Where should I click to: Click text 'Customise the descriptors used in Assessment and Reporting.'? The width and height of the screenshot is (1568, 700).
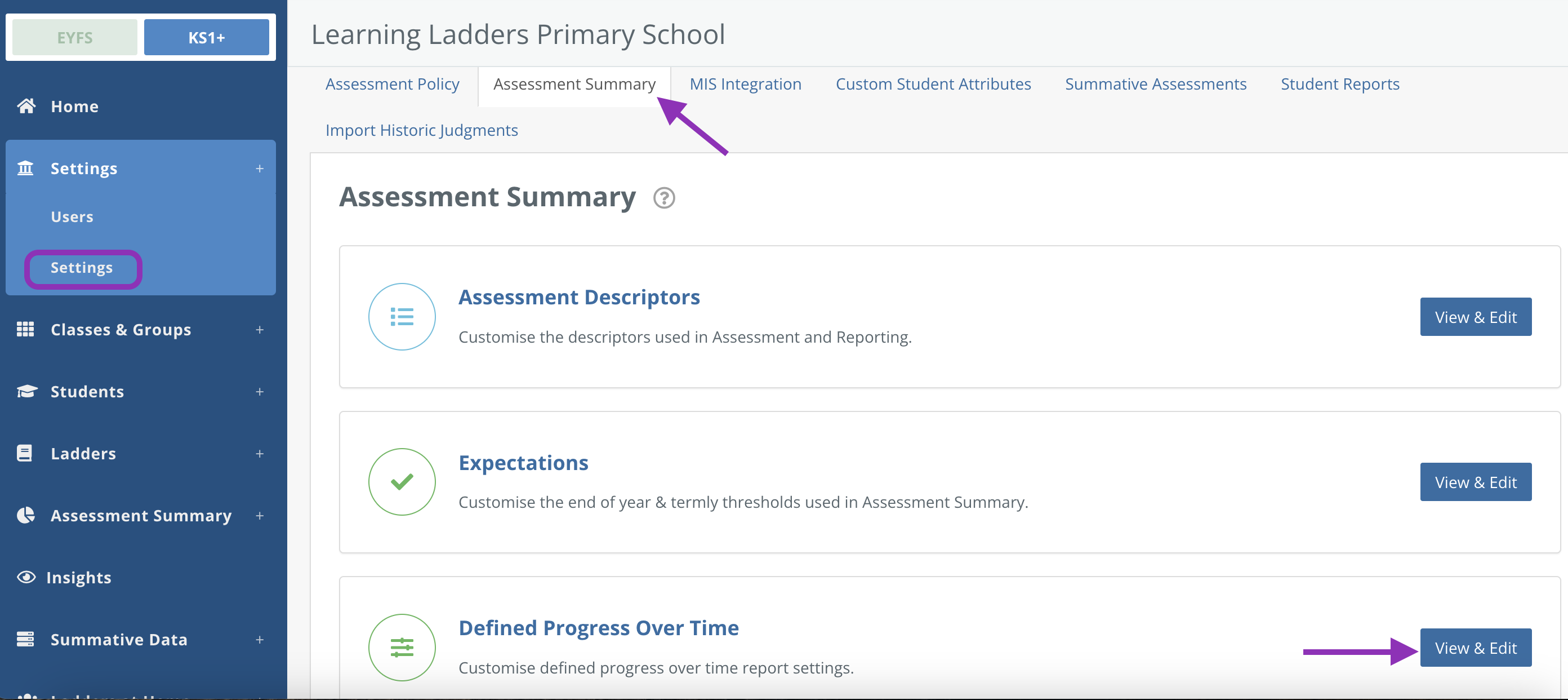(685, 337)
